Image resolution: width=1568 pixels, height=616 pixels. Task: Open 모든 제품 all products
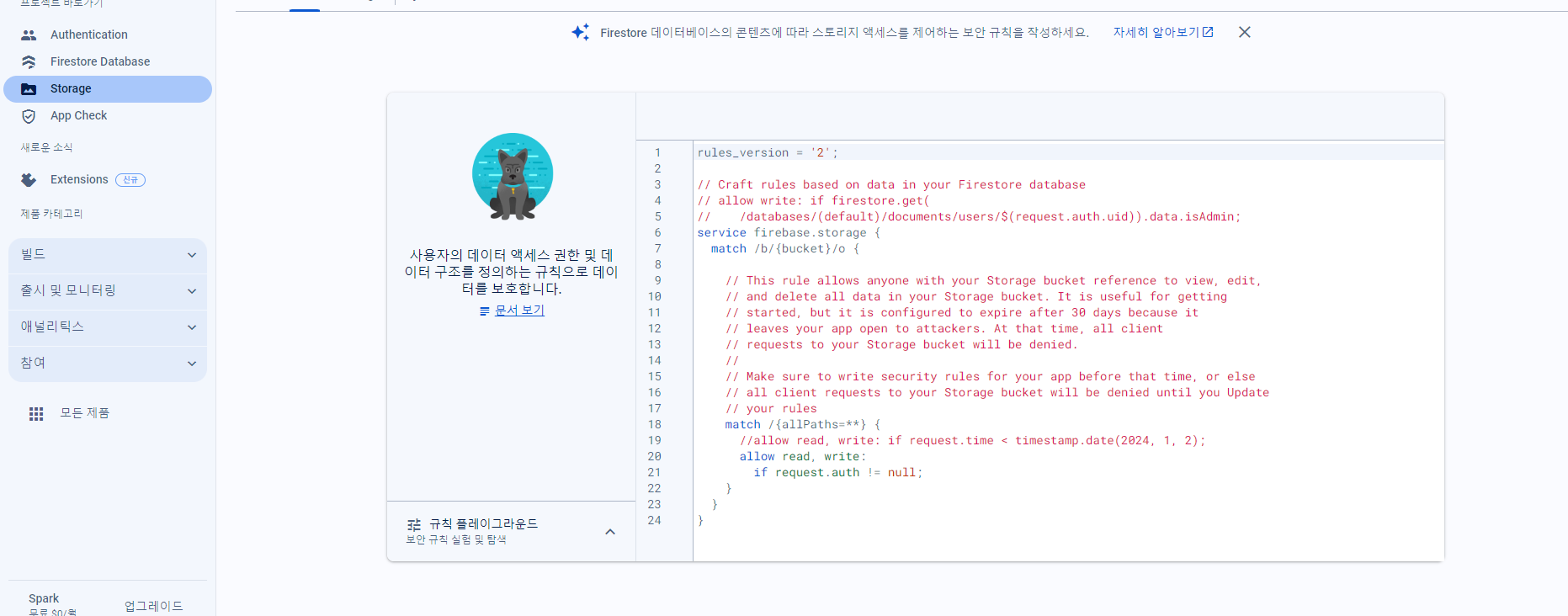tap(84, 413)
